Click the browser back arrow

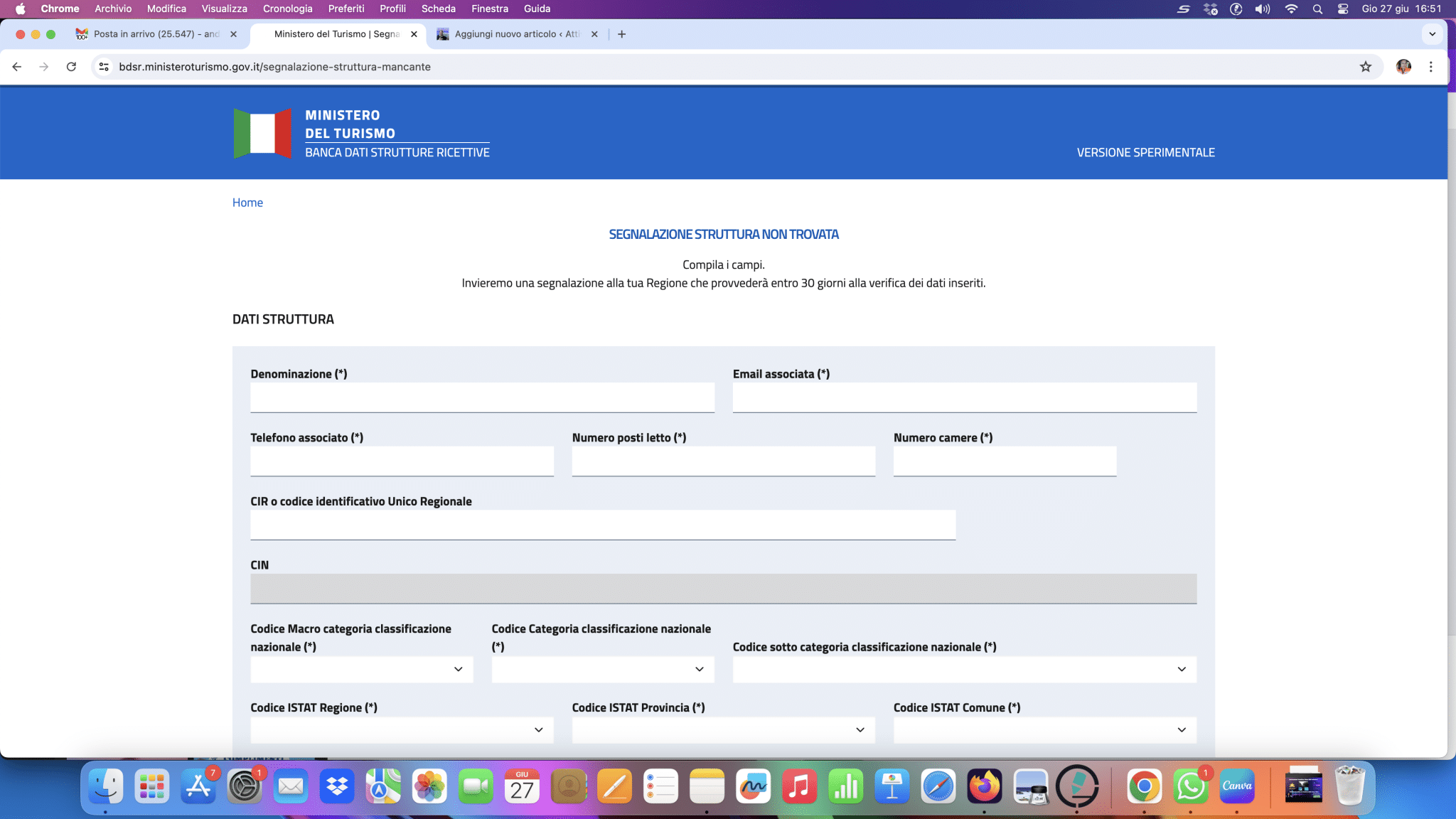[x=17, y=67]
